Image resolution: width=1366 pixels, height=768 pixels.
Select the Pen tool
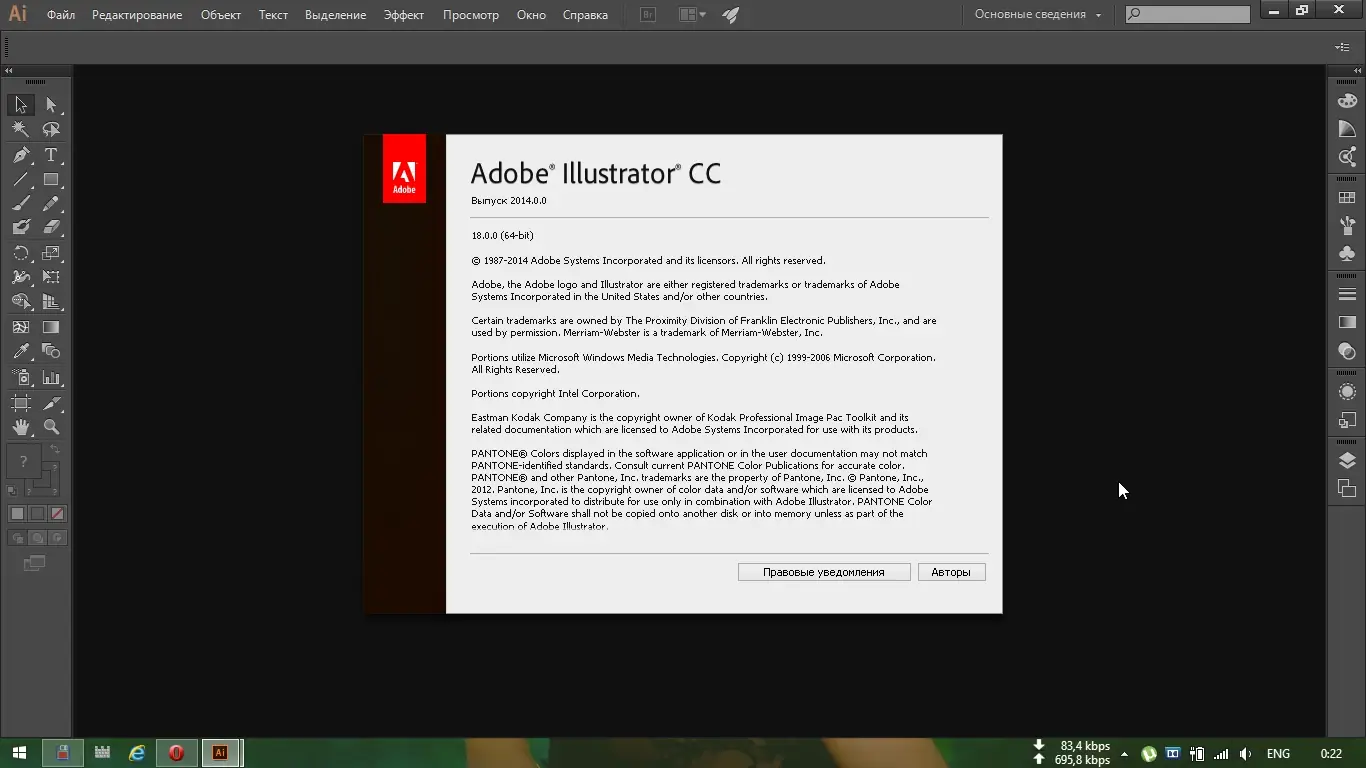point(20,154)
